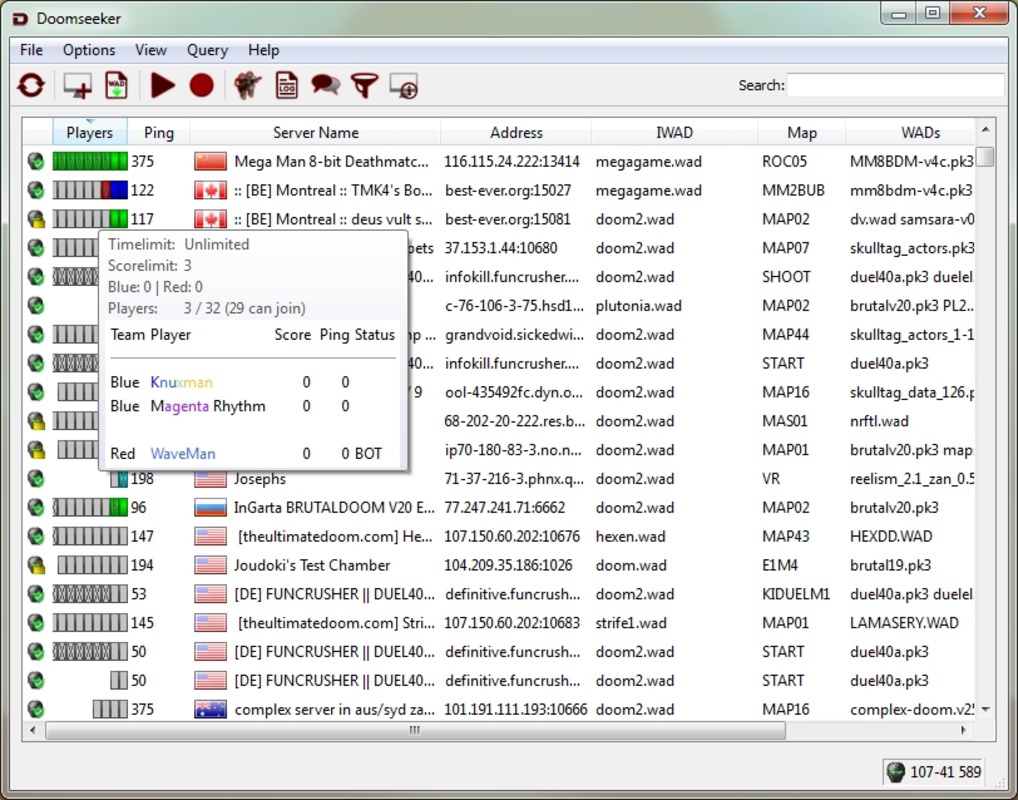This screenshot has height=800, width=1018.
Task: Click the vertical scrollbar up arrow
Action: pyautogui.click(x=986, y=130)
